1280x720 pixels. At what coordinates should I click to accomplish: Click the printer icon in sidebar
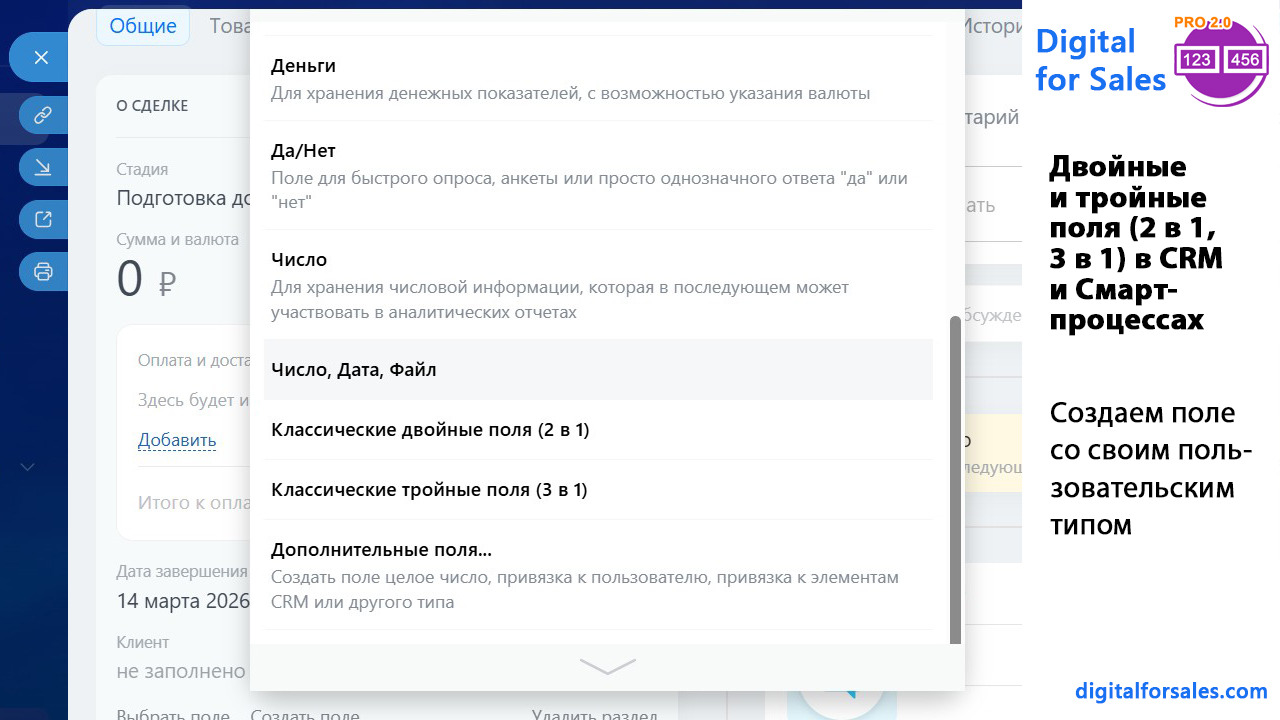(x=42, y=271)
